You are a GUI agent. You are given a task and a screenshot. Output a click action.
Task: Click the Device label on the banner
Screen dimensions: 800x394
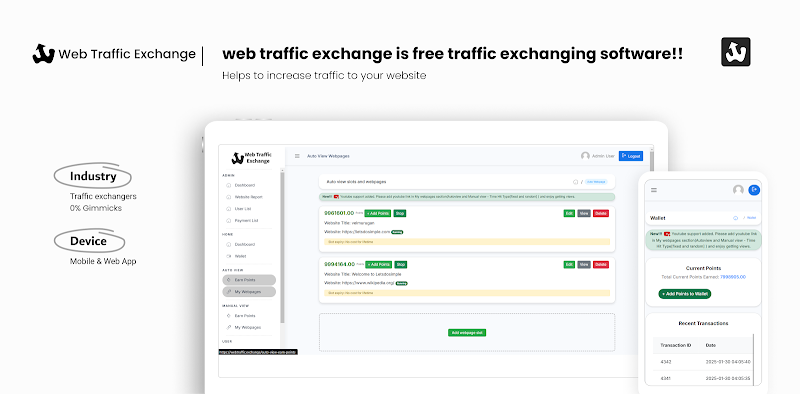[x=88, y=241]
